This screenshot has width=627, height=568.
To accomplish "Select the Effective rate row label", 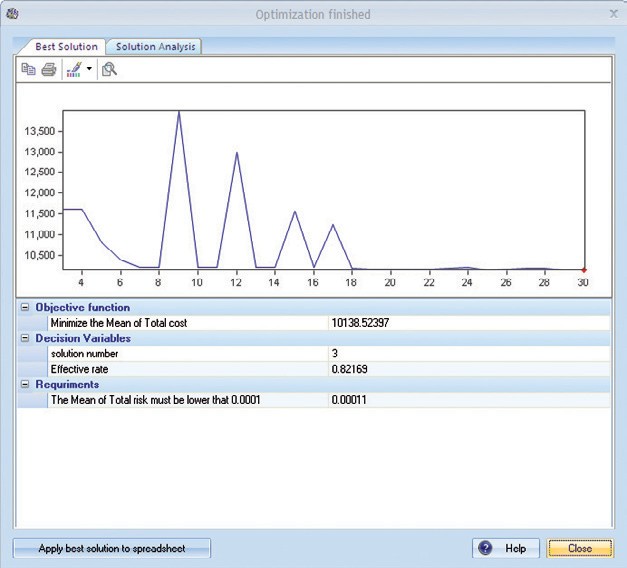I will pyautogui.click(x=80, y=369).
